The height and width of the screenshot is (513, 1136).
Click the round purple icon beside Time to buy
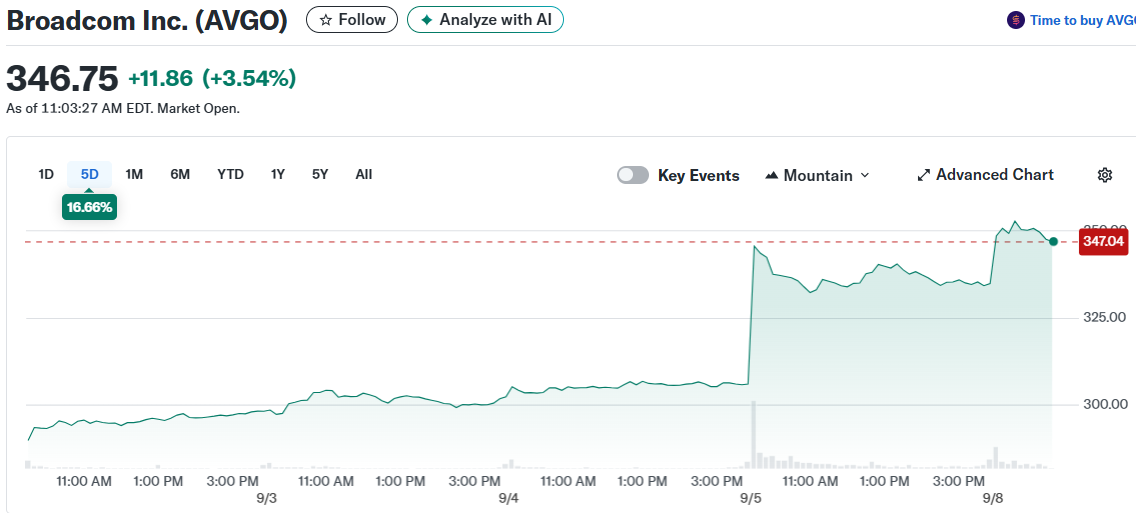point(1016,20)
